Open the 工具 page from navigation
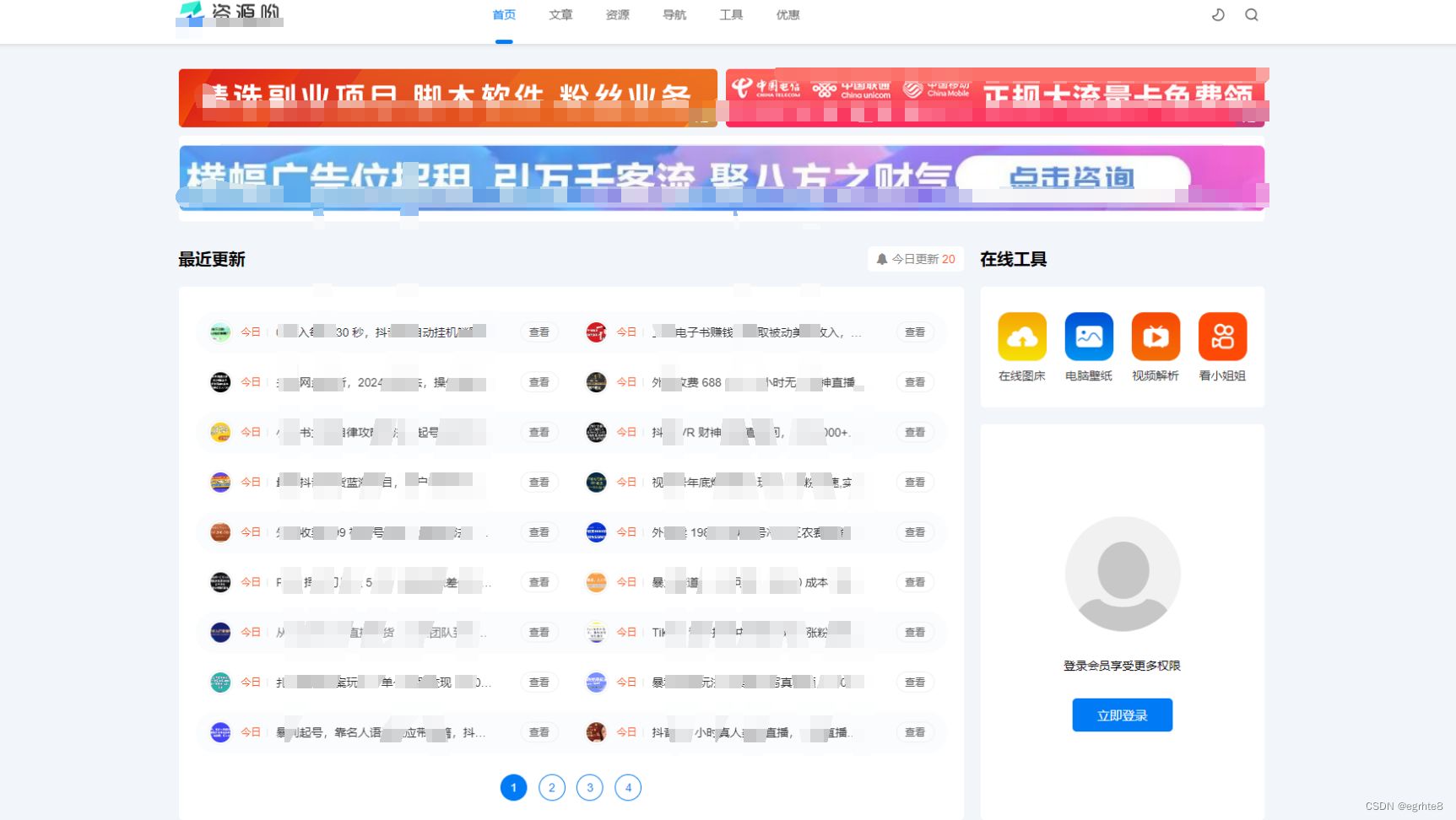The height and width of the screenshot is (820, 1456). point(730,14)
